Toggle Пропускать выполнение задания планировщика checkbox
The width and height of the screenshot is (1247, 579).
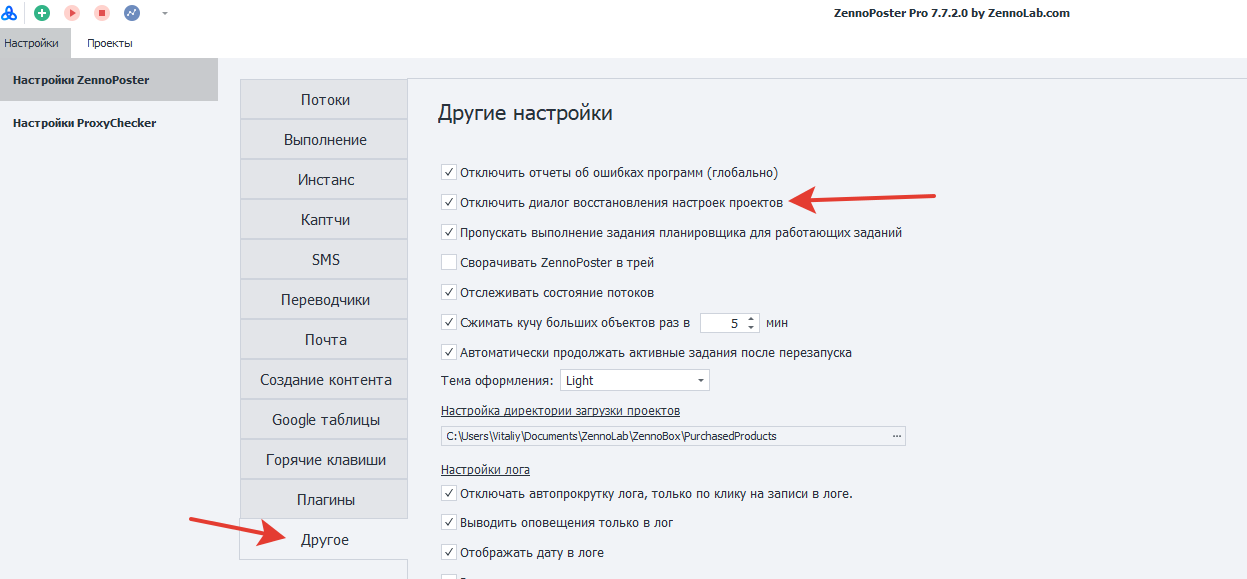click(449, 232)
